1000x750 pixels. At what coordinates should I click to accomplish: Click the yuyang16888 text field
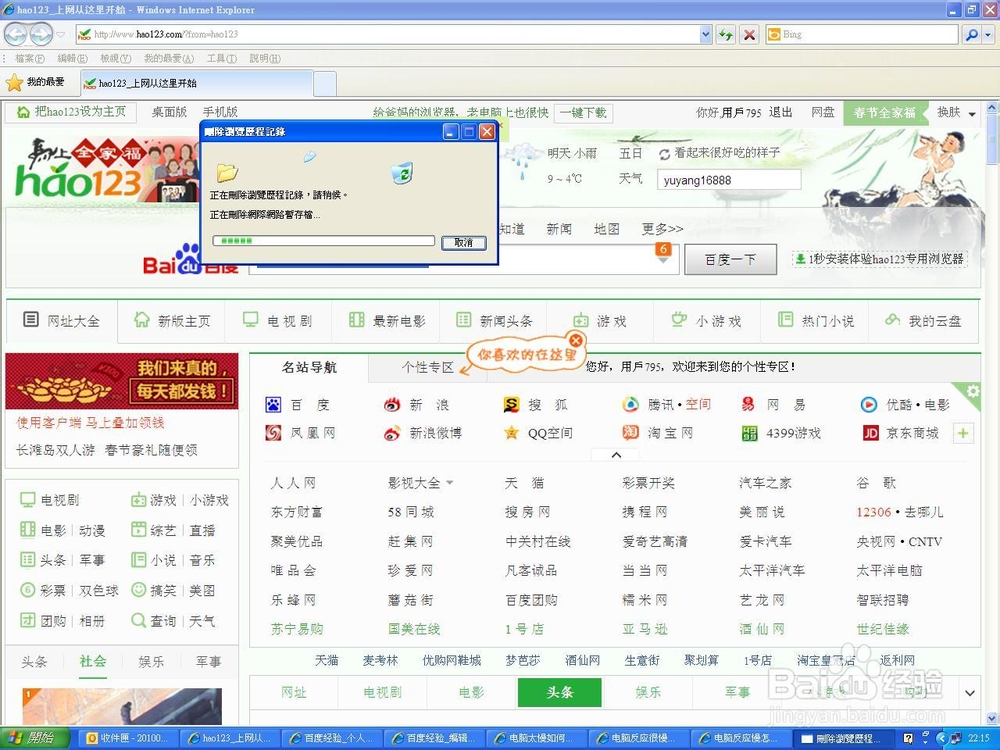729,180
